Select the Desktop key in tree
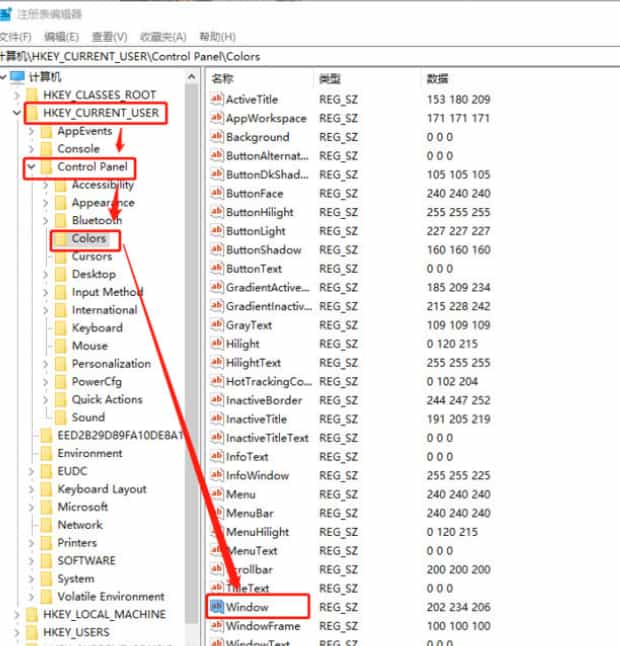620x646 pixels. point(93,274)
